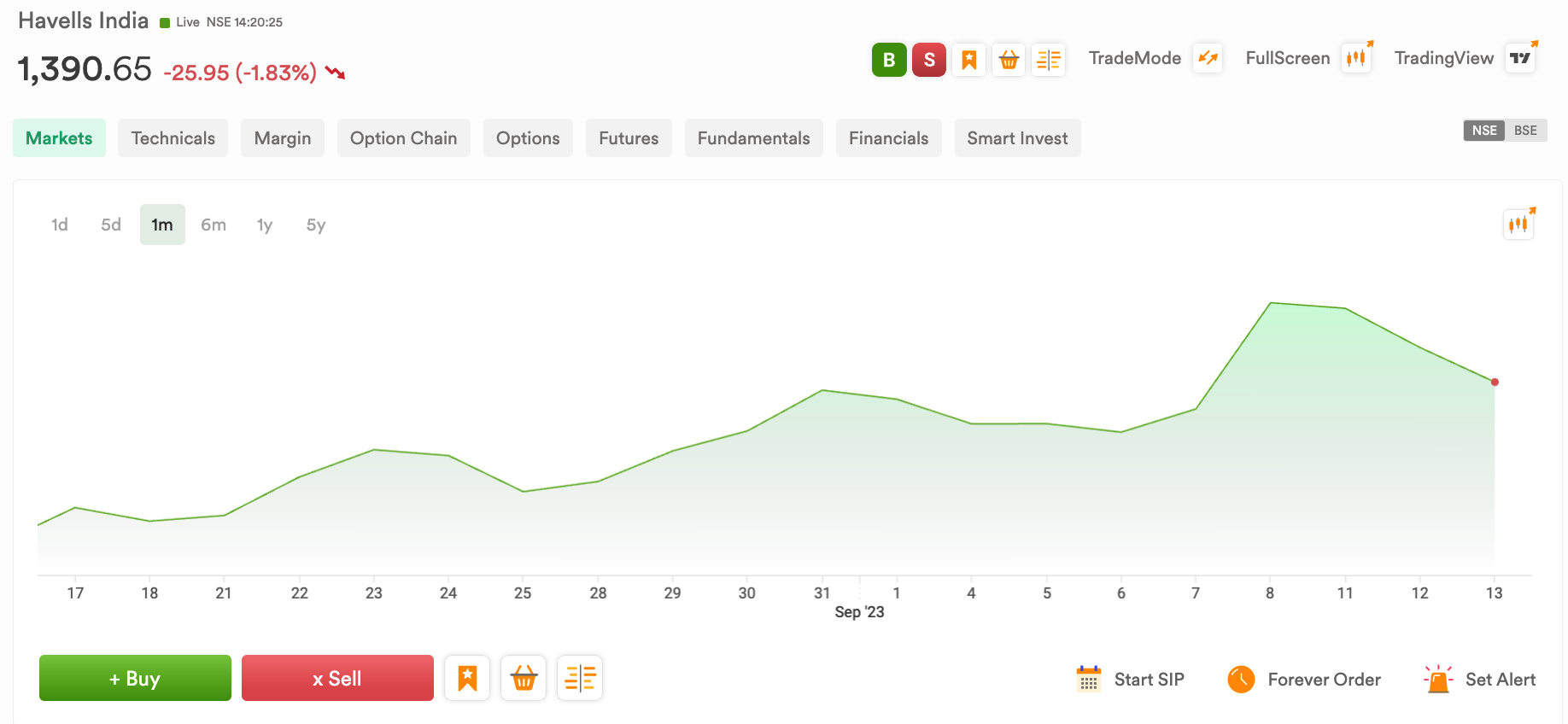Click the FullScreen label
This screenshot has width=1568, height=724.
click(x=1288, y=58)
